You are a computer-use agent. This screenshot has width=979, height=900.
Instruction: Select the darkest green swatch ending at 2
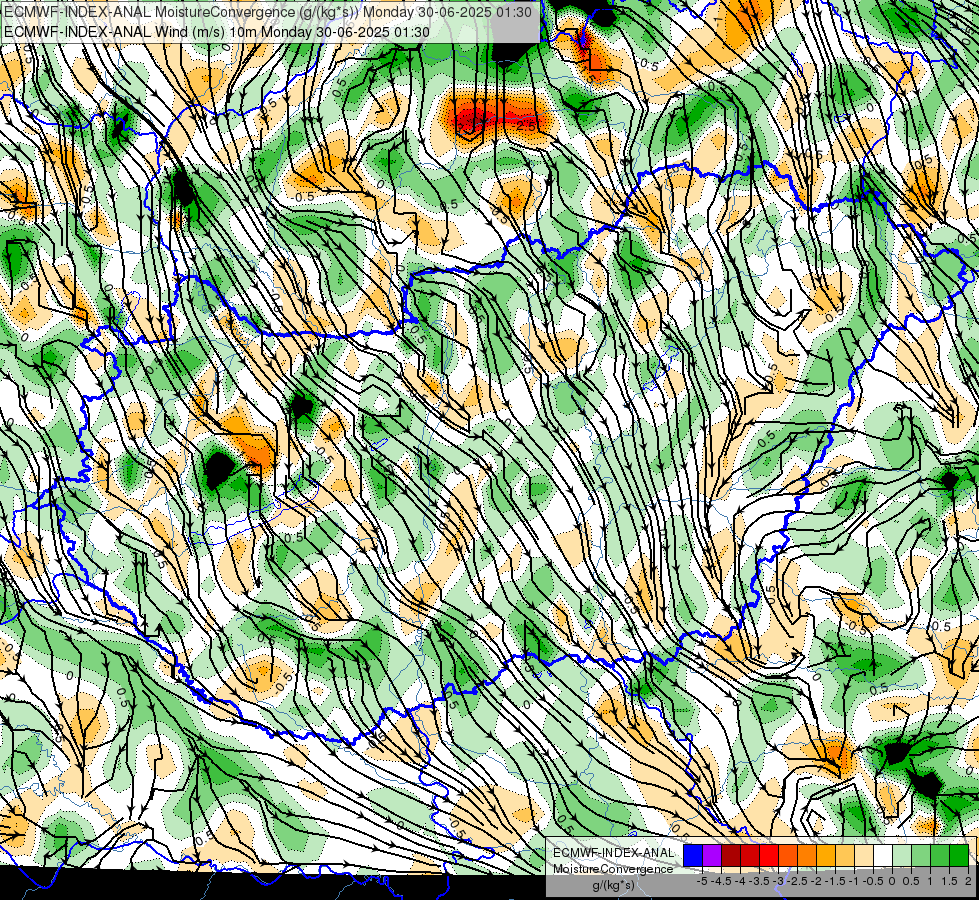[959, 855]
